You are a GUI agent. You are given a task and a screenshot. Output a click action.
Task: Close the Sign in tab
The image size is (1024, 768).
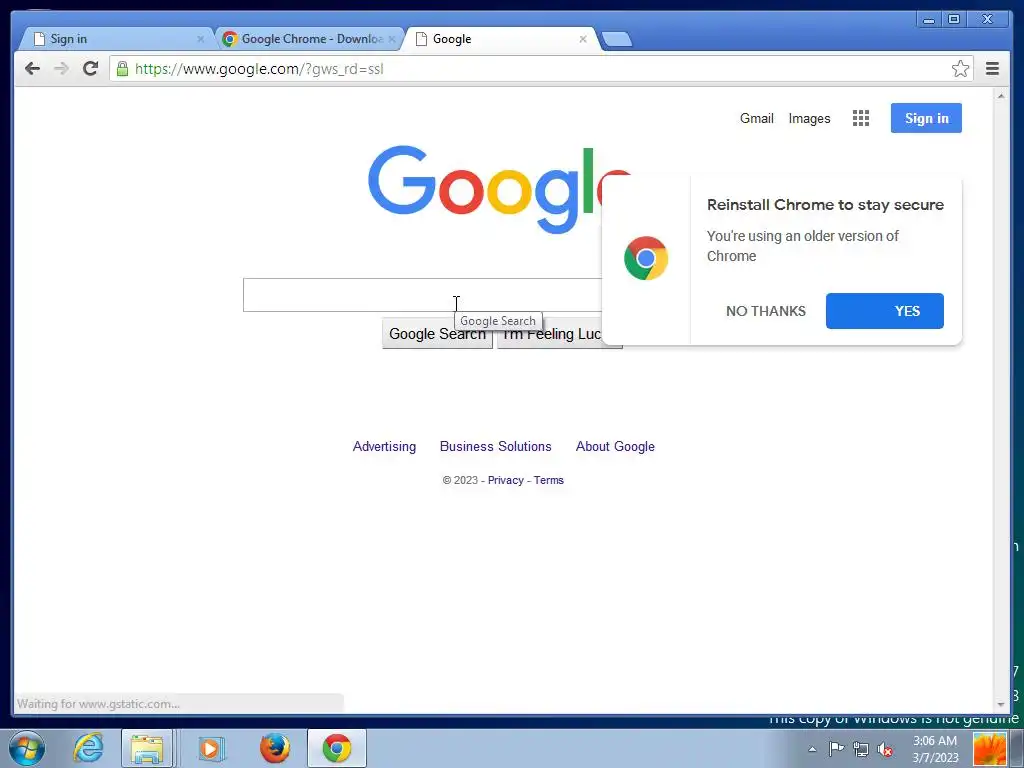200,39
